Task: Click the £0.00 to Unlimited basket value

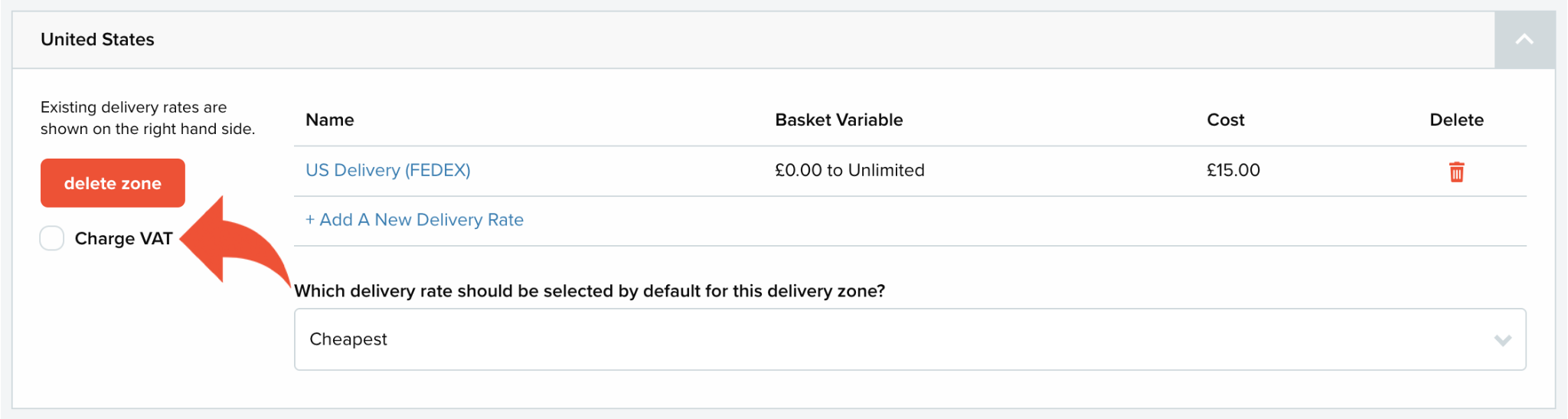Action: click(849, 170)
